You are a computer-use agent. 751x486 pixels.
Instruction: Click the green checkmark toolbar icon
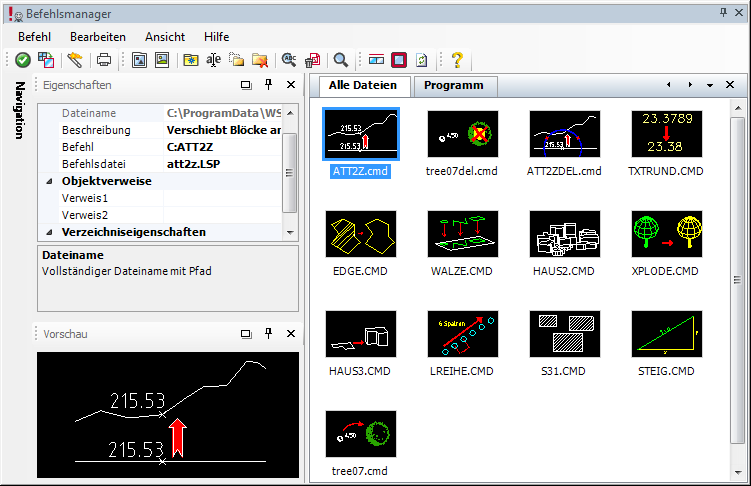tap(22, 60)
